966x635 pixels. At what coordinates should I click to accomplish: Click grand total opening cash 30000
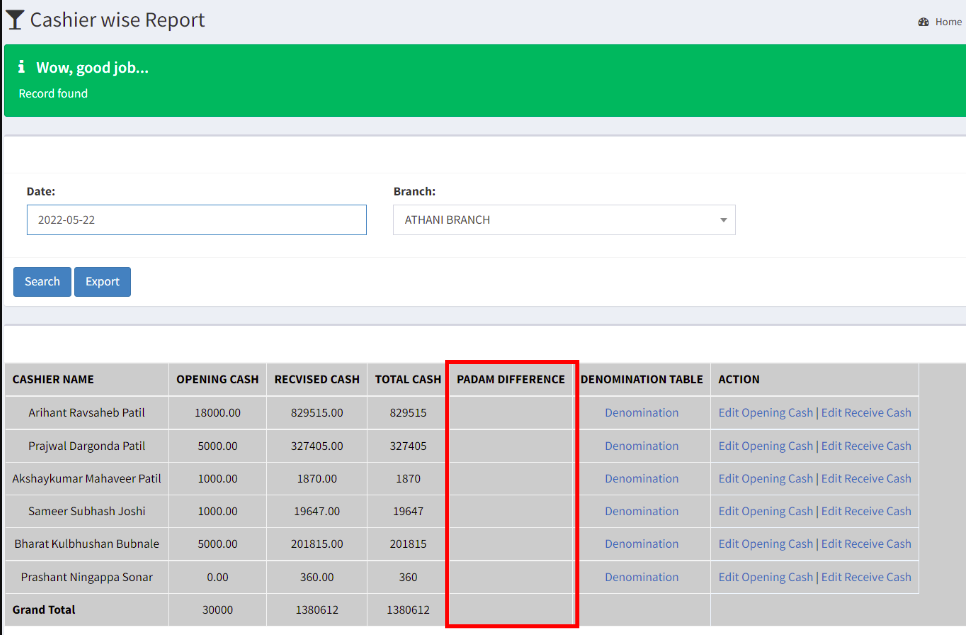pyautogui.click(x=217, y=610)
